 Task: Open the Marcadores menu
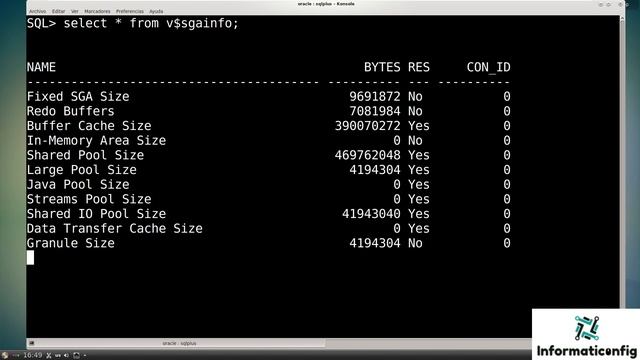97,11
